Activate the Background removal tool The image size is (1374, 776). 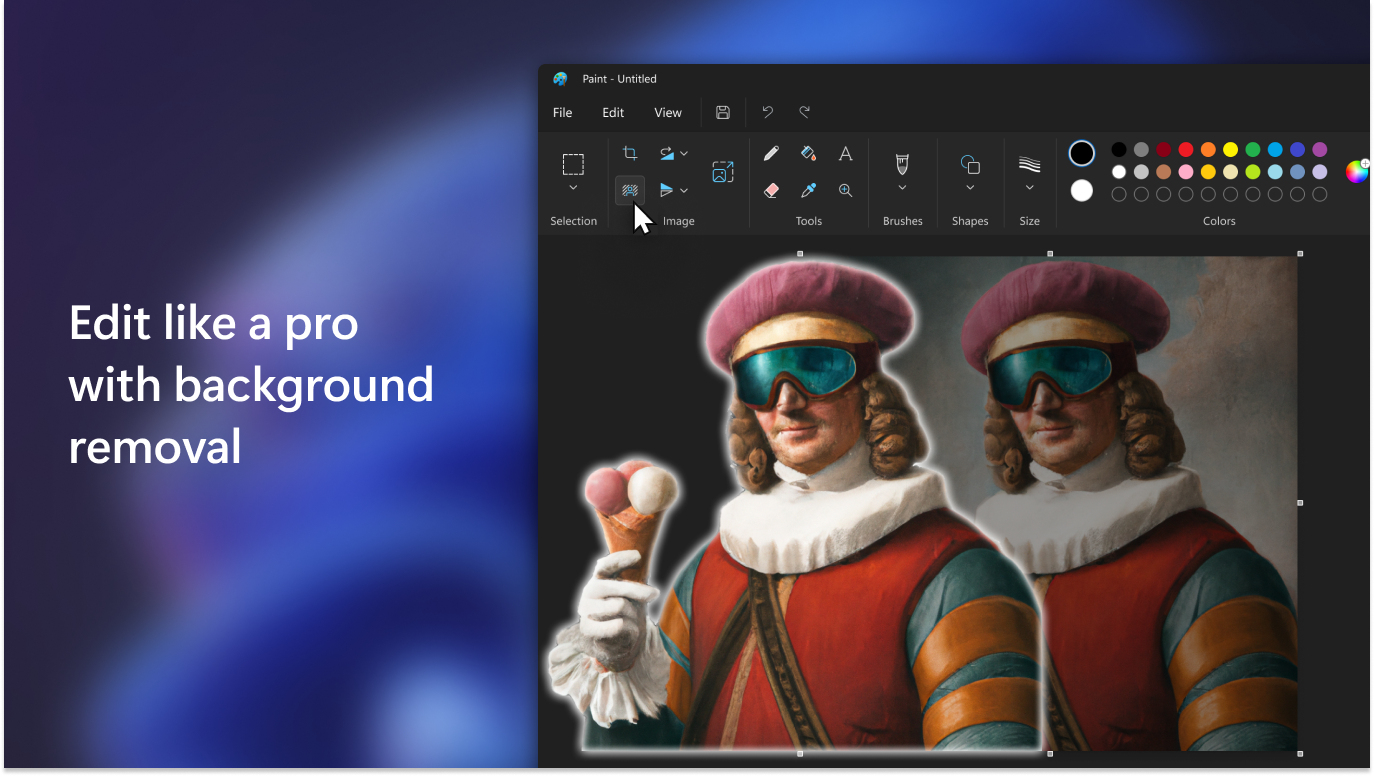(630, 190)
